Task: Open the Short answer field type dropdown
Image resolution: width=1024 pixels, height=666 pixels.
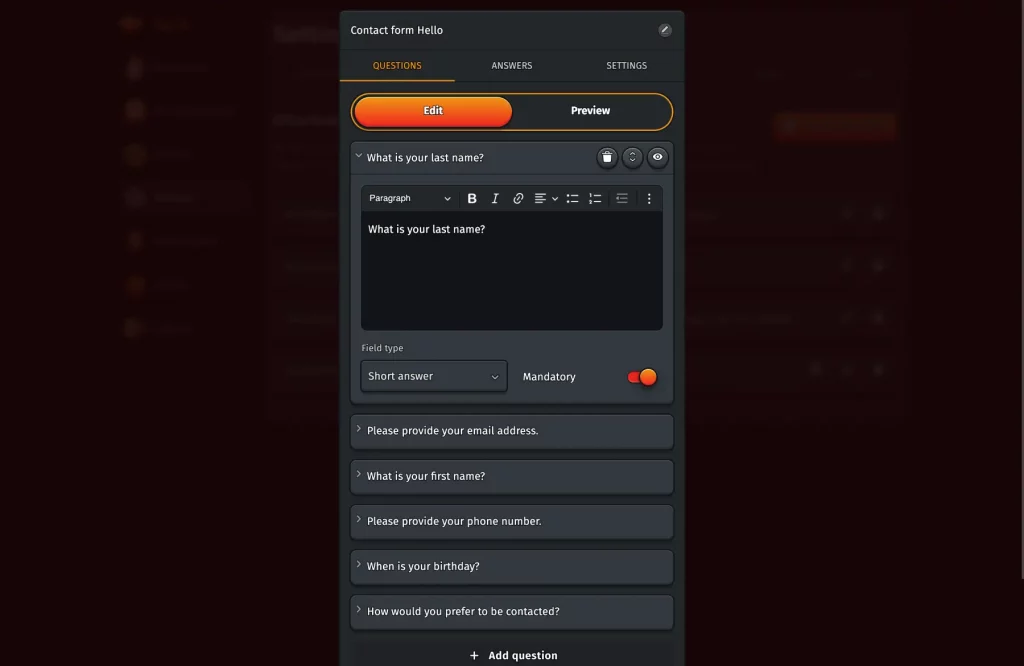Action: tap(433, 376)
